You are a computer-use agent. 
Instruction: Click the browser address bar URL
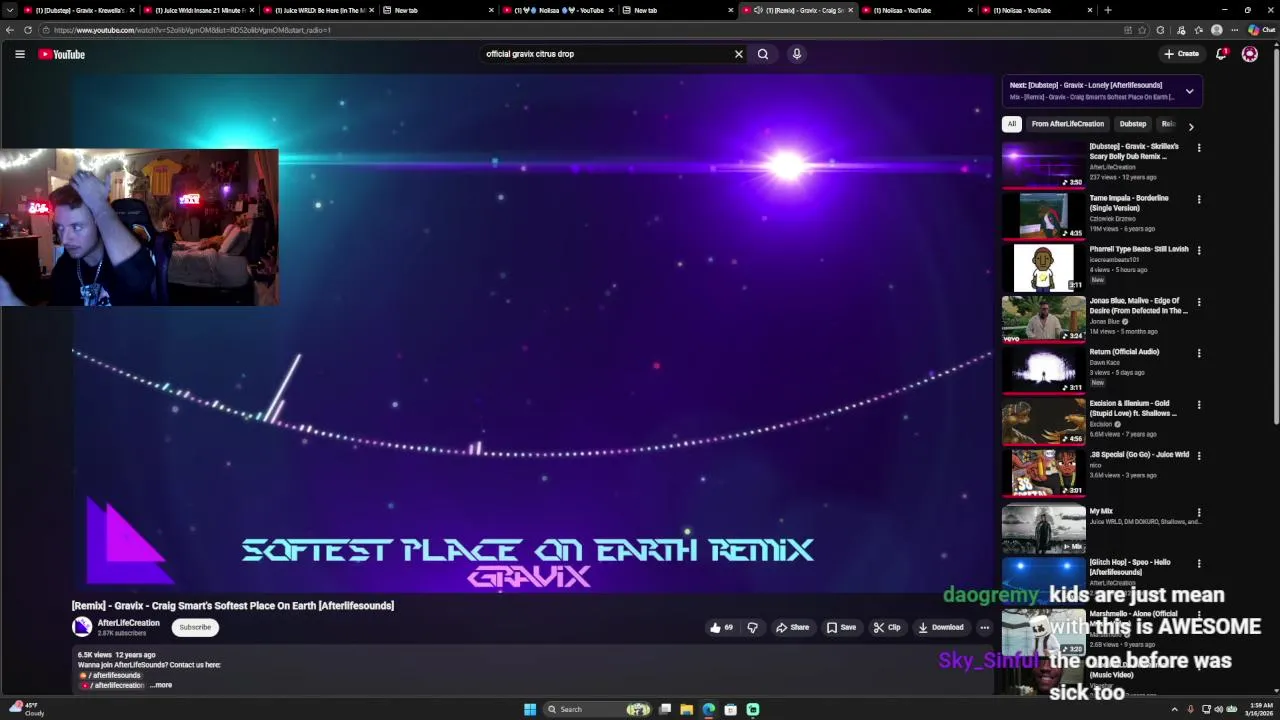(x=192, y=30)
